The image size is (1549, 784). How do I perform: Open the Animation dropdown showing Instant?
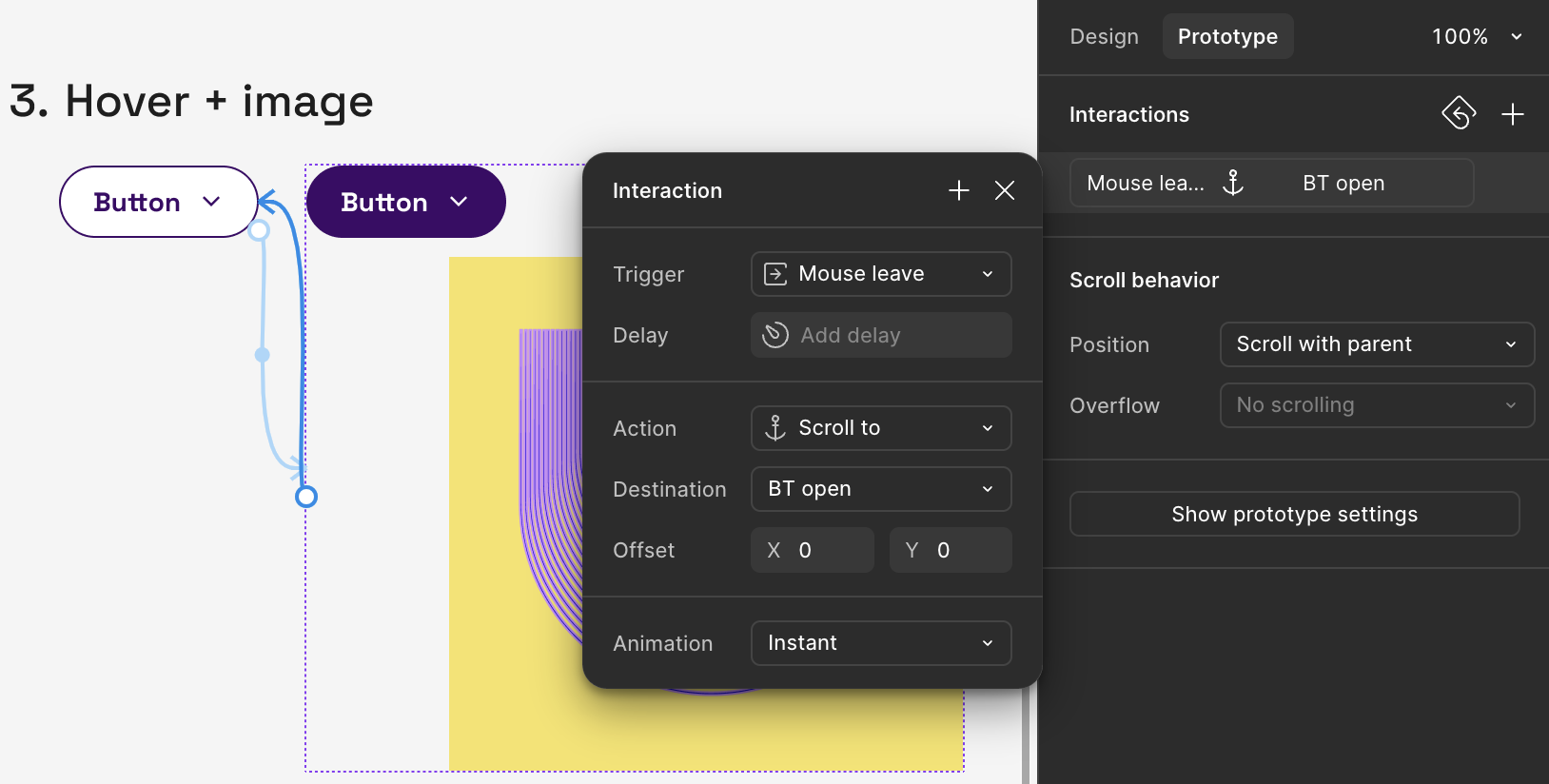pos(880,643)
